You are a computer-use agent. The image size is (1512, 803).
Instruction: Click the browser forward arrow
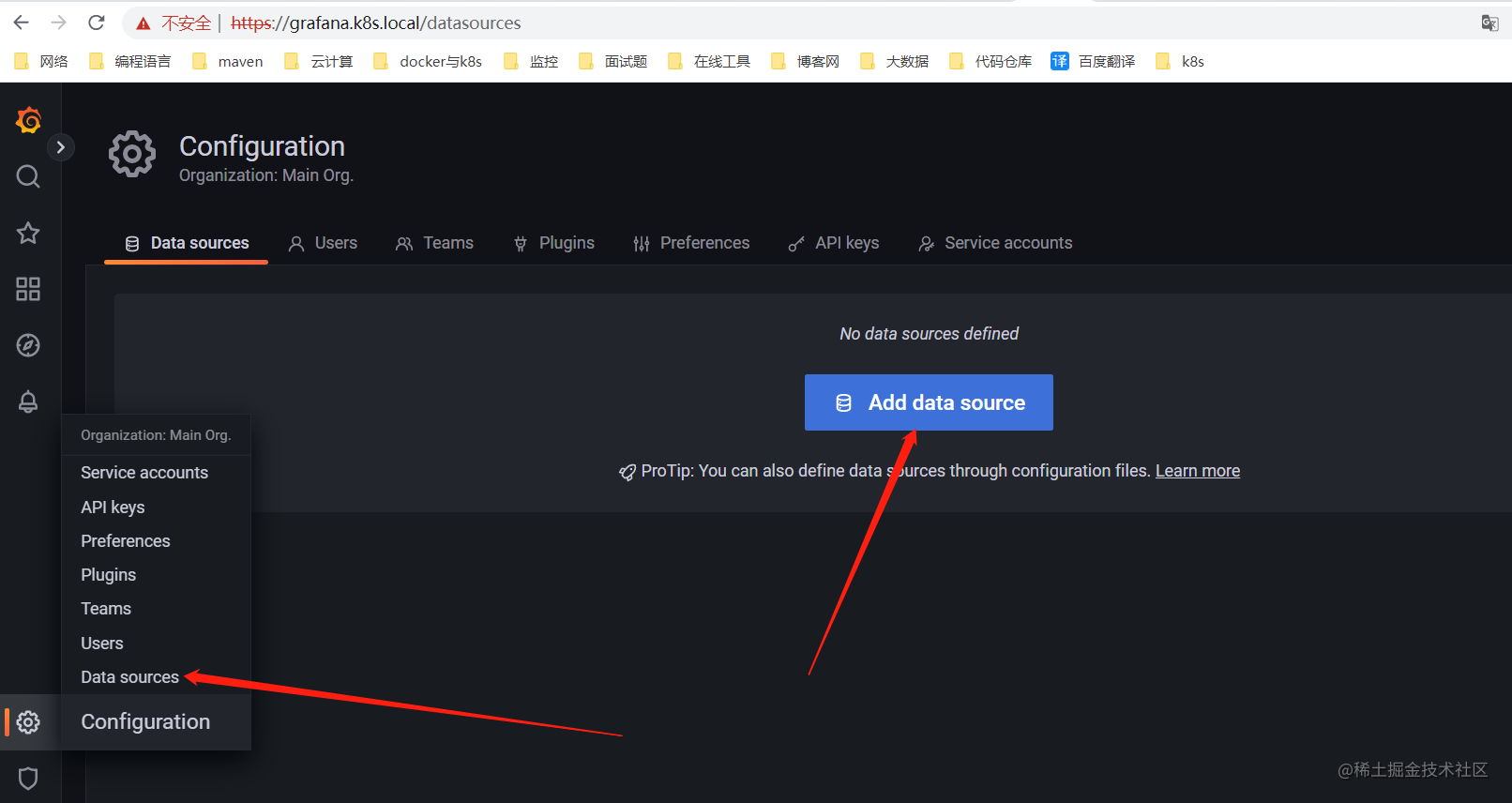click(x=59, y=23)
